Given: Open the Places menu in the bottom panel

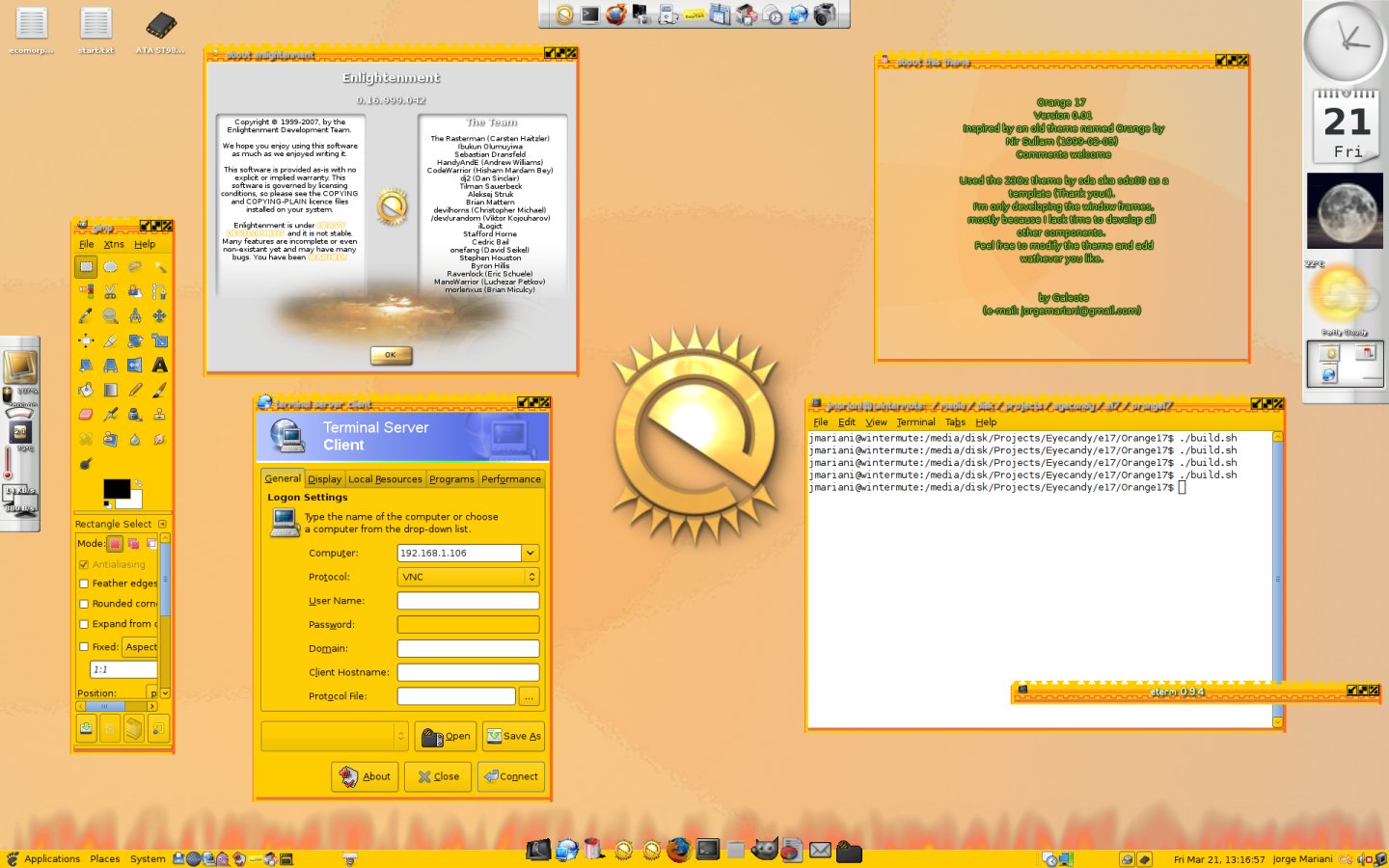Looking at the screenshot, I should tap(104, 858).
